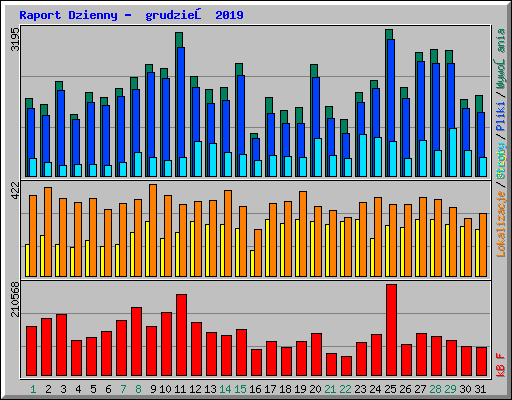Click green weekend day label 8
512x400 pixels.
coord(138,389)
